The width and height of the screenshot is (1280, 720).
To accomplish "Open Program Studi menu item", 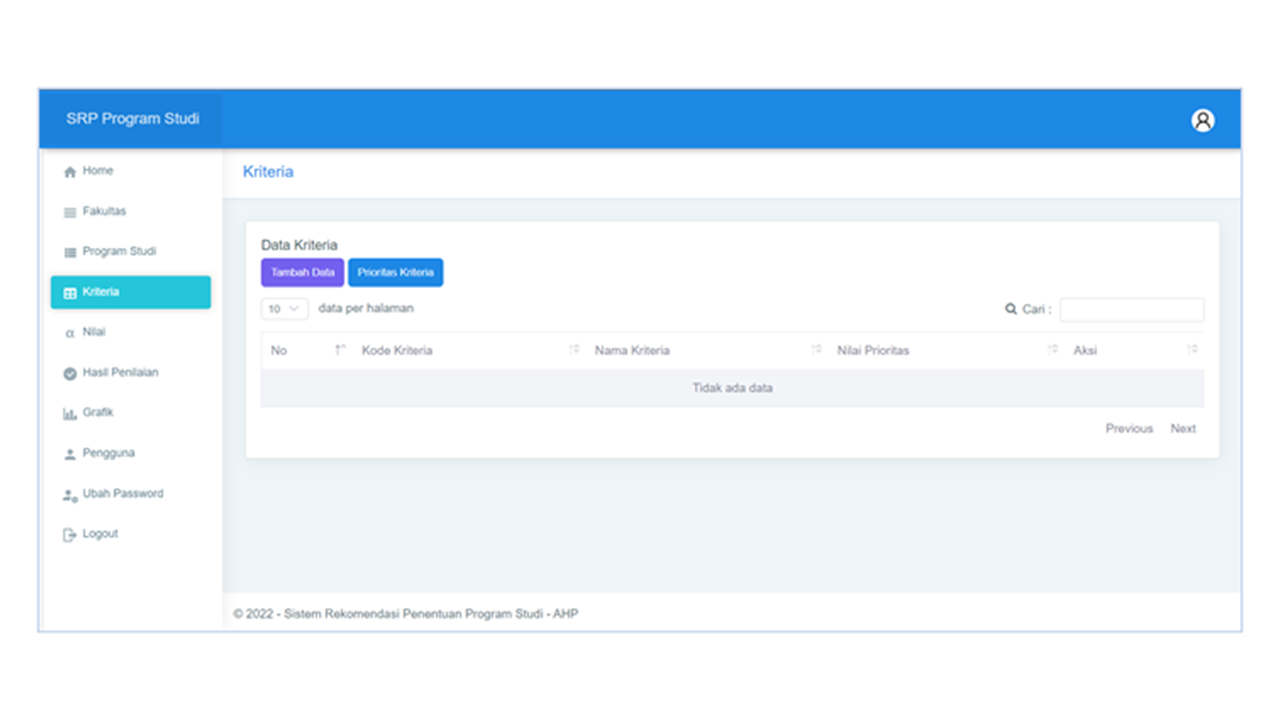I will click(x=119, y=251).
